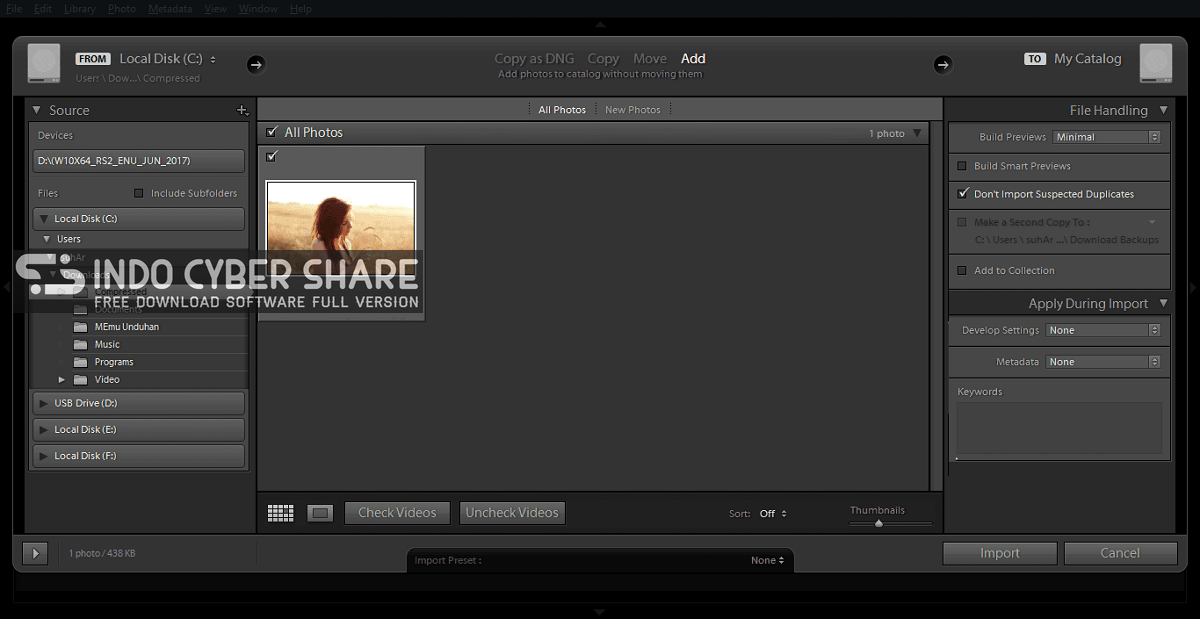1200x619 pixels.
Task: Collapse the Local Disk (C:) volume
Action: (x=42, y=218)
